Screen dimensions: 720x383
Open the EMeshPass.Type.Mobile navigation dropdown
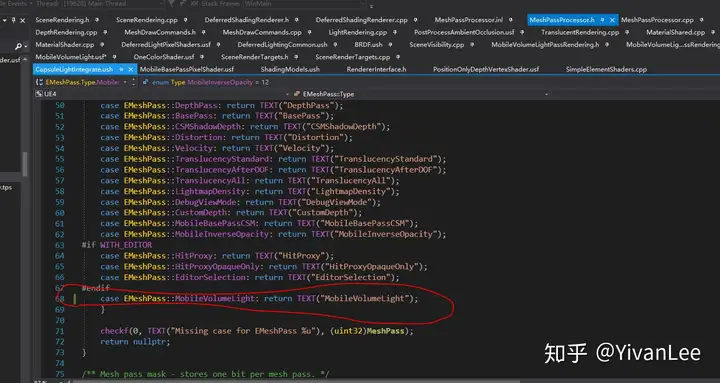[x=125, y=82]
